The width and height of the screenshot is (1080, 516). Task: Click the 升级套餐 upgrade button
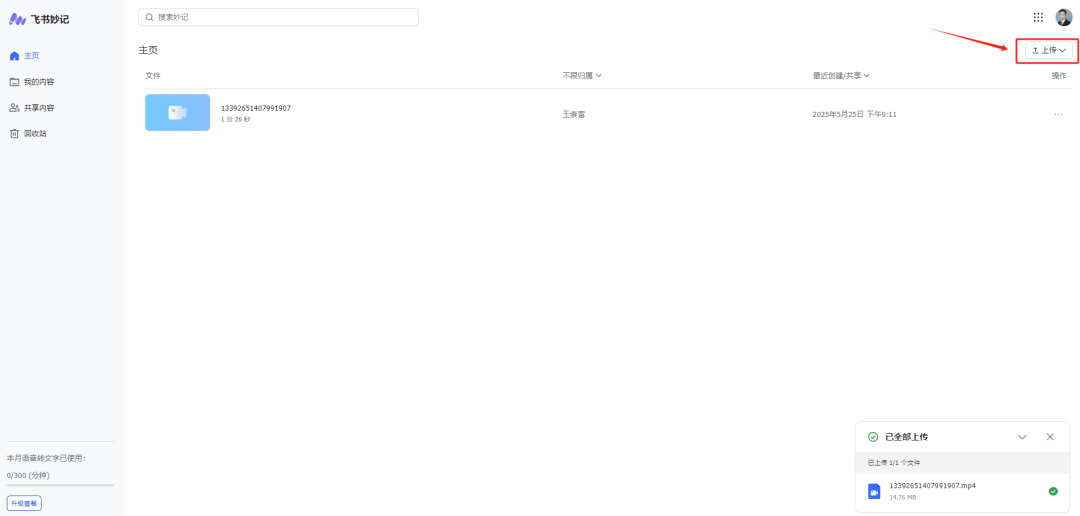[x=24, y=504]
